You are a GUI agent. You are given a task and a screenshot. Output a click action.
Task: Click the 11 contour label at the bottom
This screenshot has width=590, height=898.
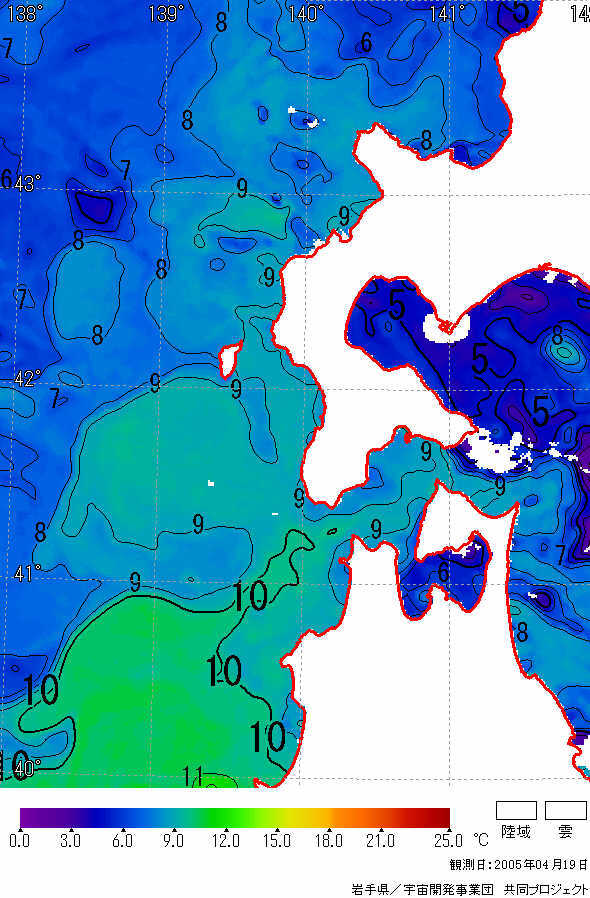(x=192, y=777)
